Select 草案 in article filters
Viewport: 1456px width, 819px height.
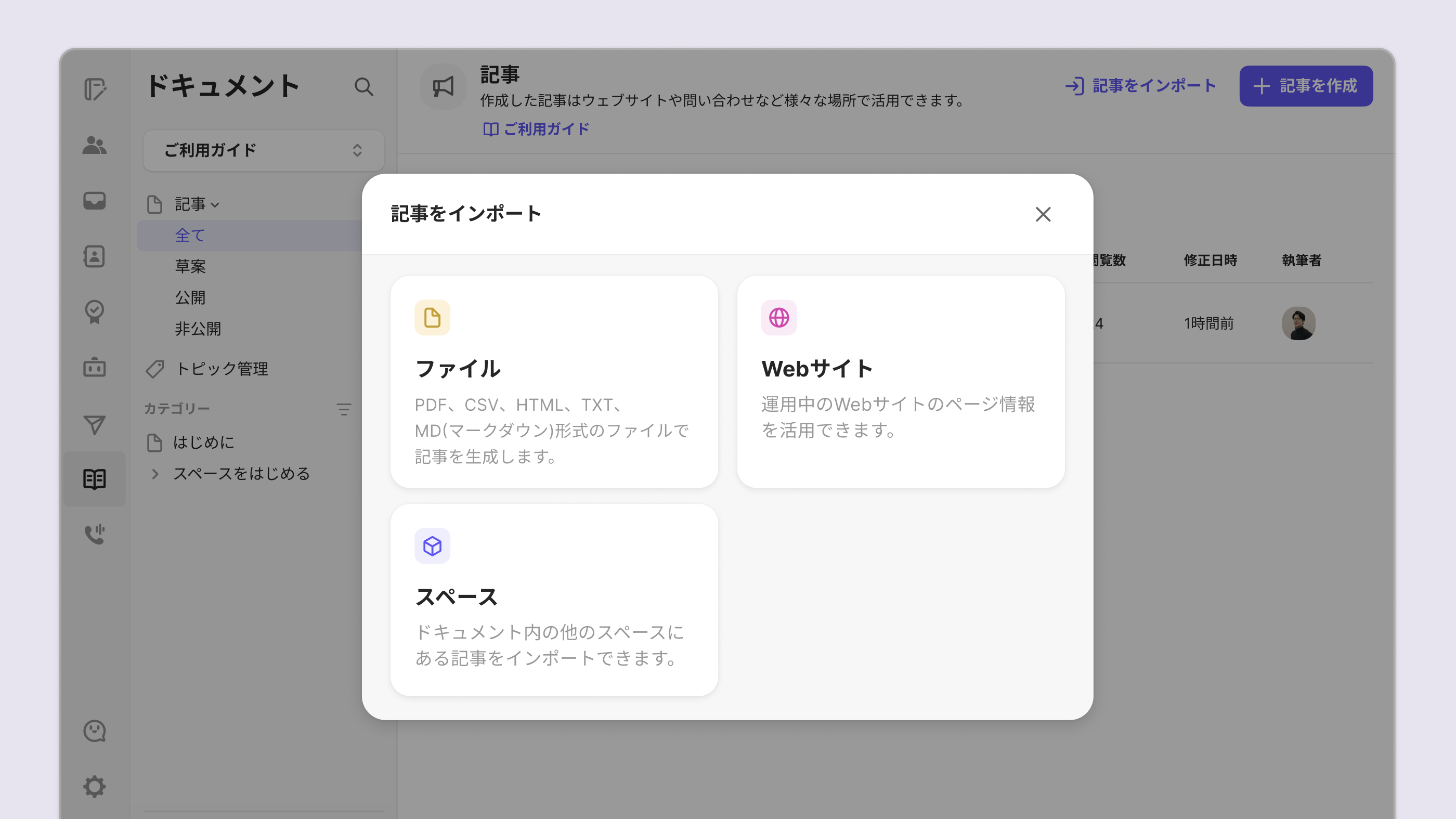[190, 266]
